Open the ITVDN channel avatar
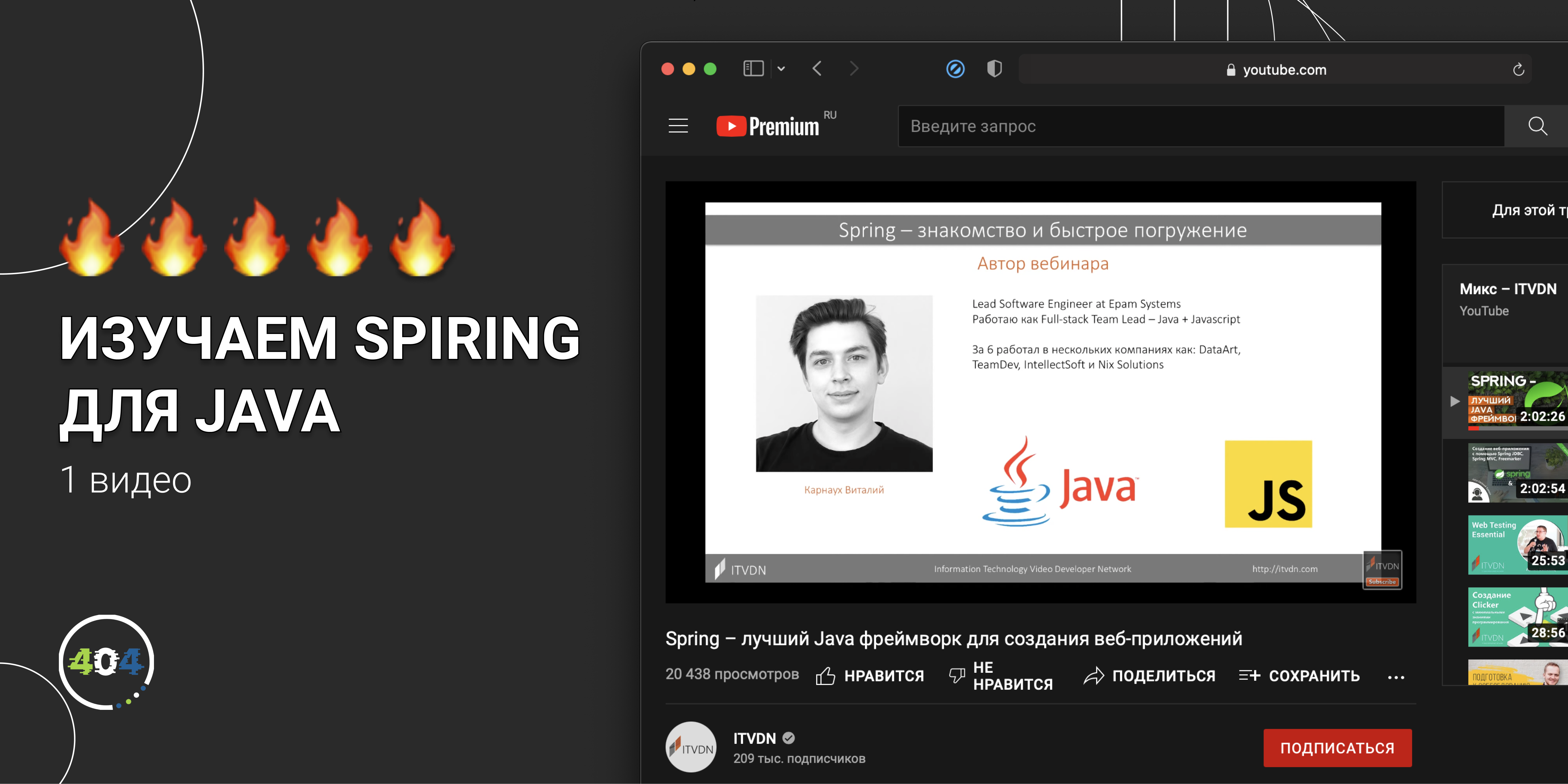The height and width of the screenshot is (784, 1568). click(691, 747)
